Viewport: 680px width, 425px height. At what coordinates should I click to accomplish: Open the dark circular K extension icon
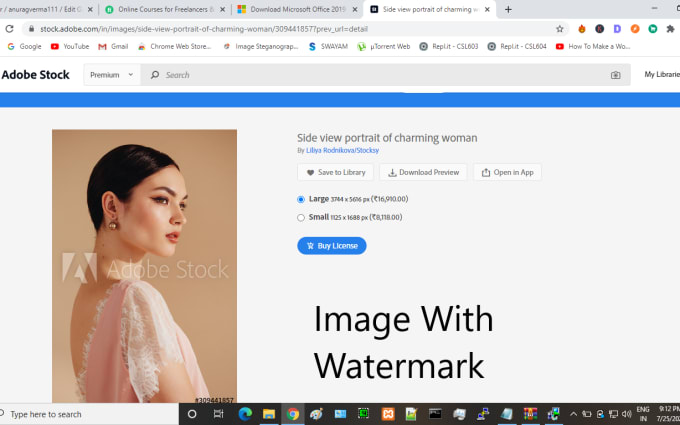coord(599,29)
